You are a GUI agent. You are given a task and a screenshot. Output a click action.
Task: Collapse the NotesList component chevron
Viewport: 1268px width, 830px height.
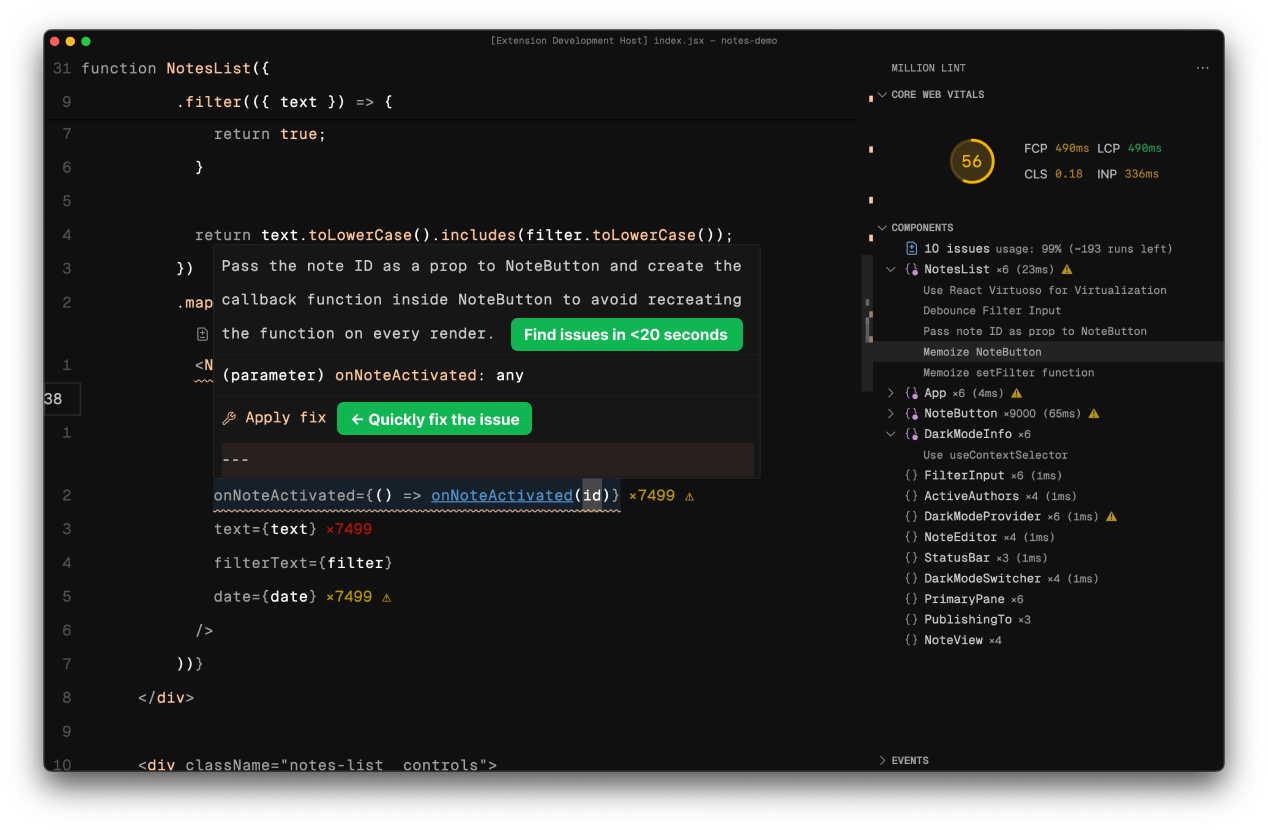(891, 269)
